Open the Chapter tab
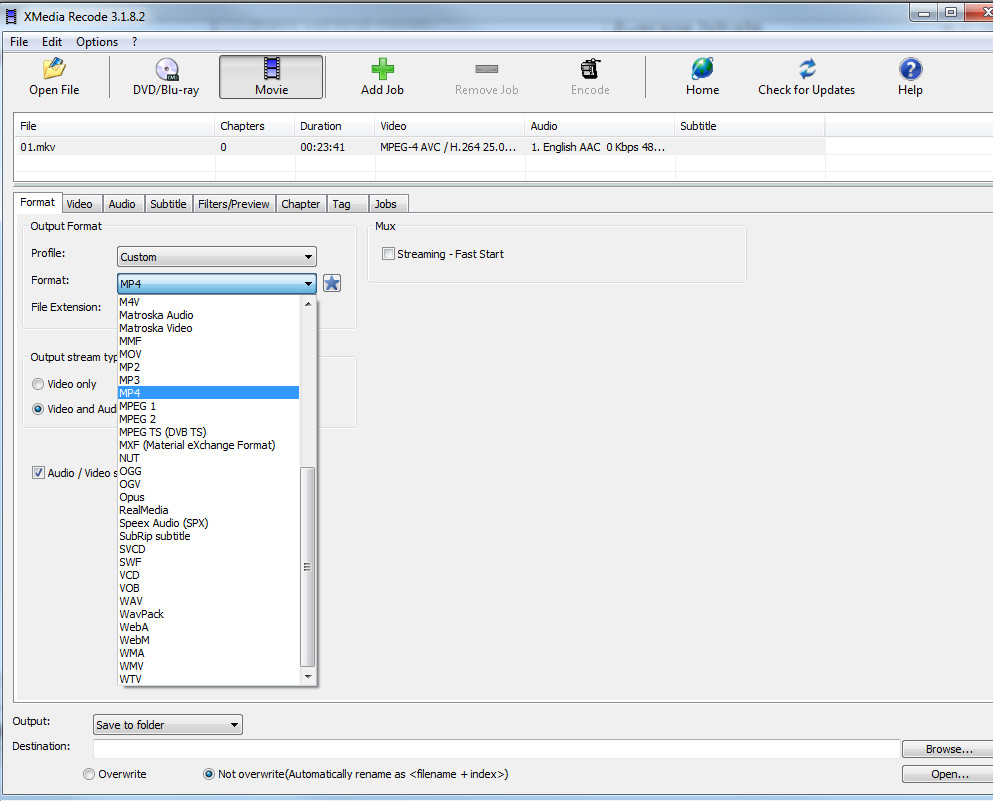 tap(300, 204)
